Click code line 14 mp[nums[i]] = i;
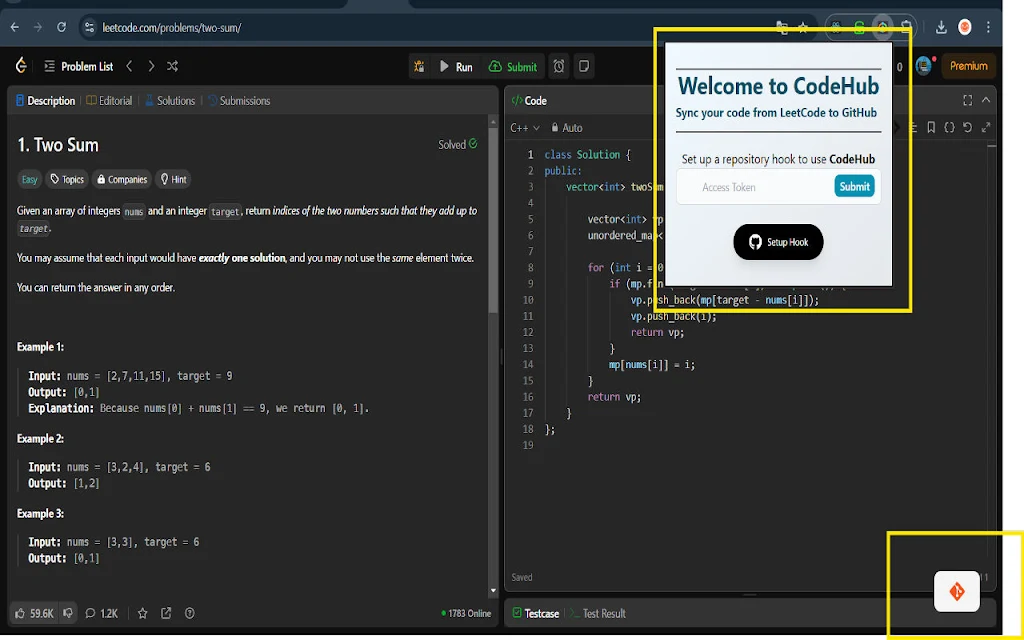This screenshot has height=640, width=1024. click(x=652, y=364)
